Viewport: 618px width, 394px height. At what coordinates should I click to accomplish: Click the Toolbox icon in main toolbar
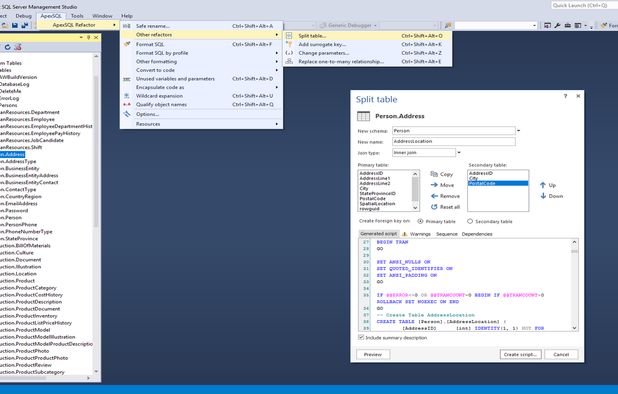(x=567, y=25)
